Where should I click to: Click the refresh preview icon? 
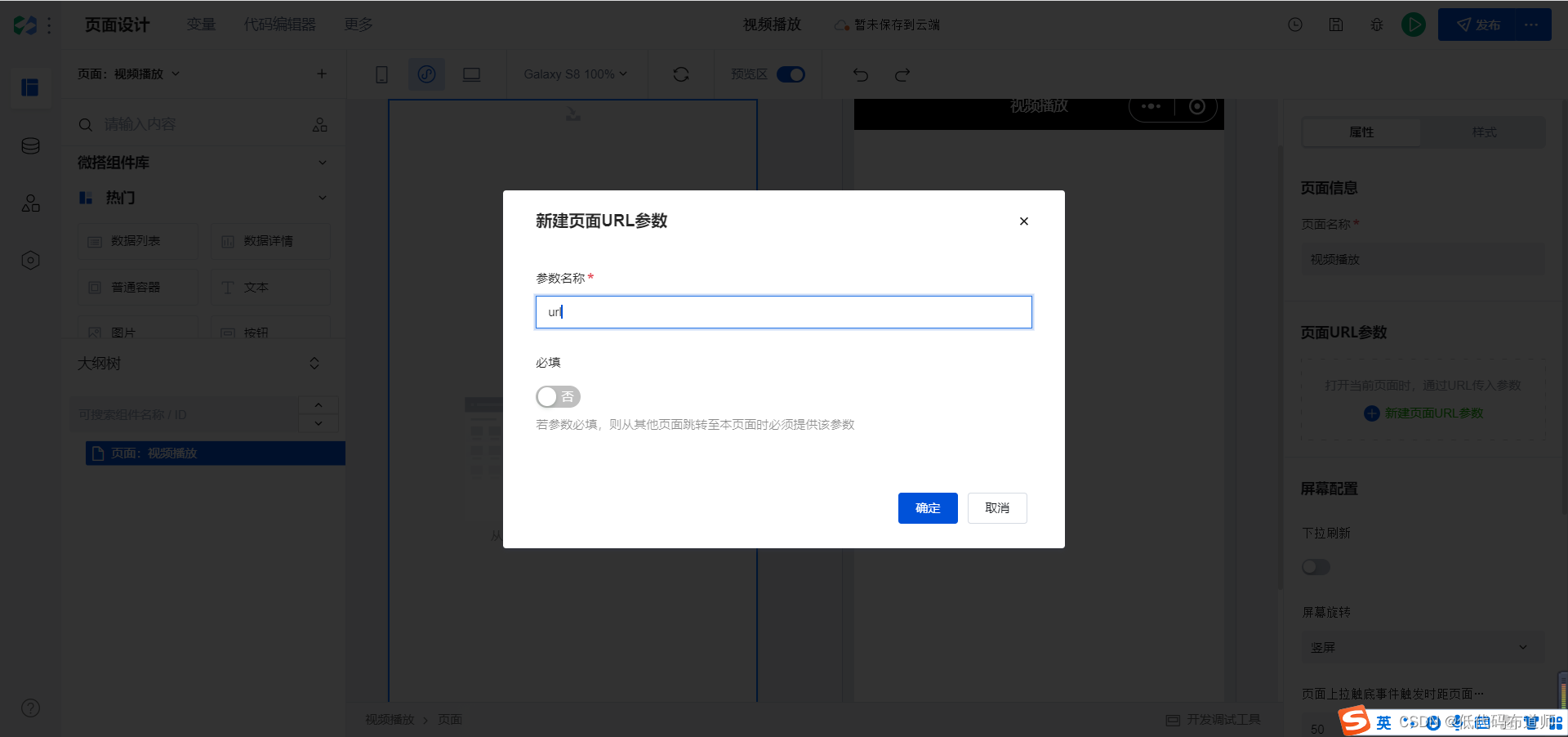(681, 74)
